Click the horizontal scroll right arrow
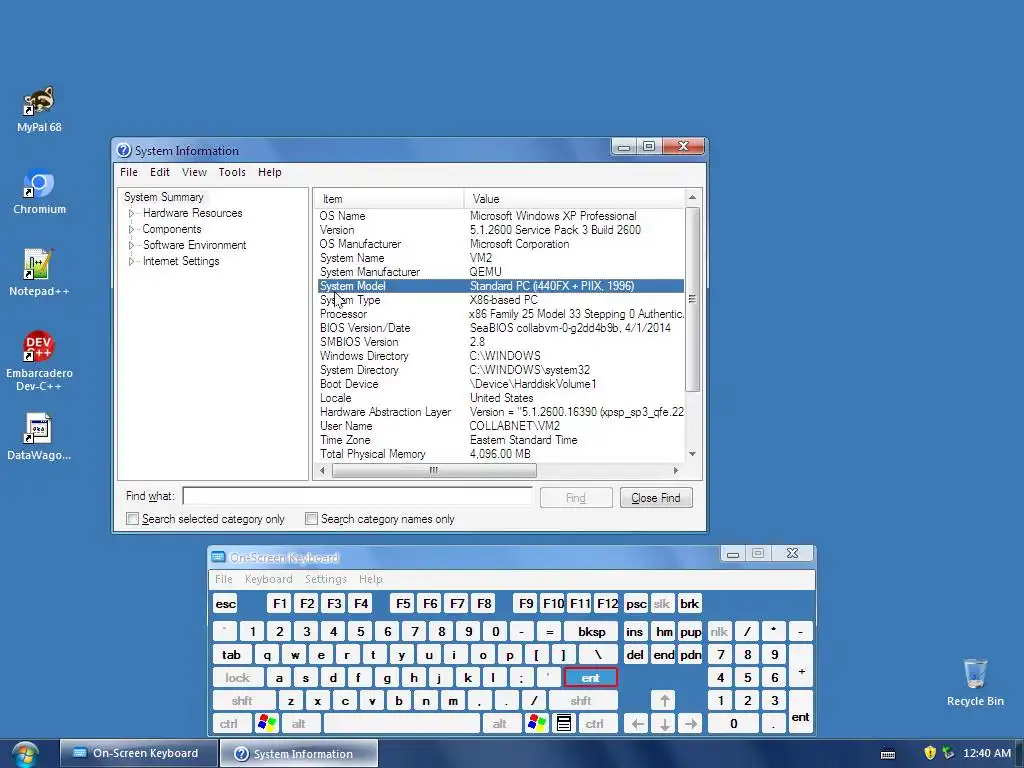This screenshot has height=768, width=1024. coord(676,470)
